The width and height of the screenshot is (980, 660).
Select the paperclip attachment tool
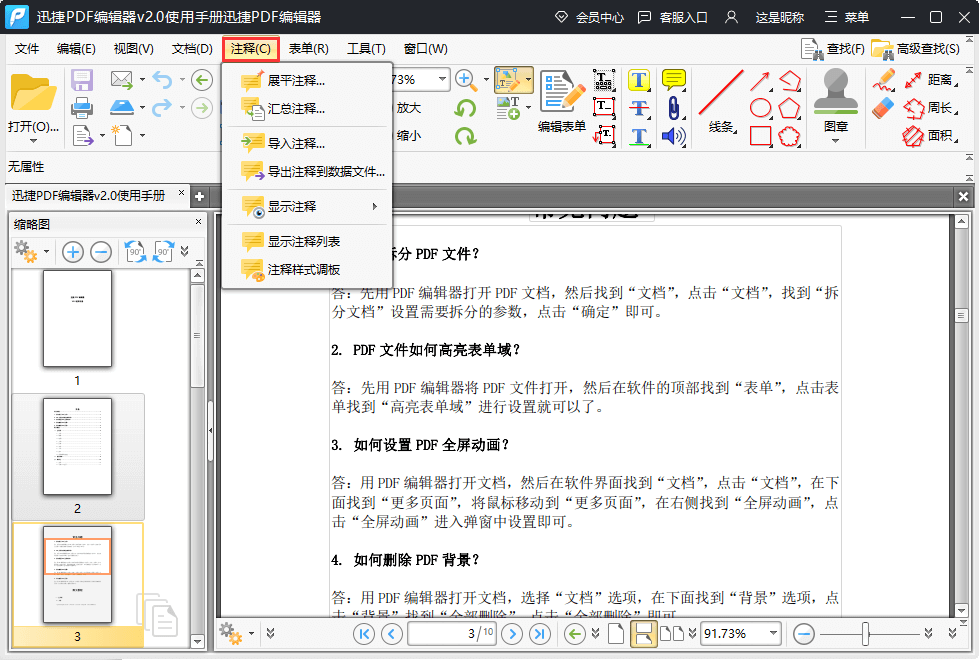click(x=674, y=108)
